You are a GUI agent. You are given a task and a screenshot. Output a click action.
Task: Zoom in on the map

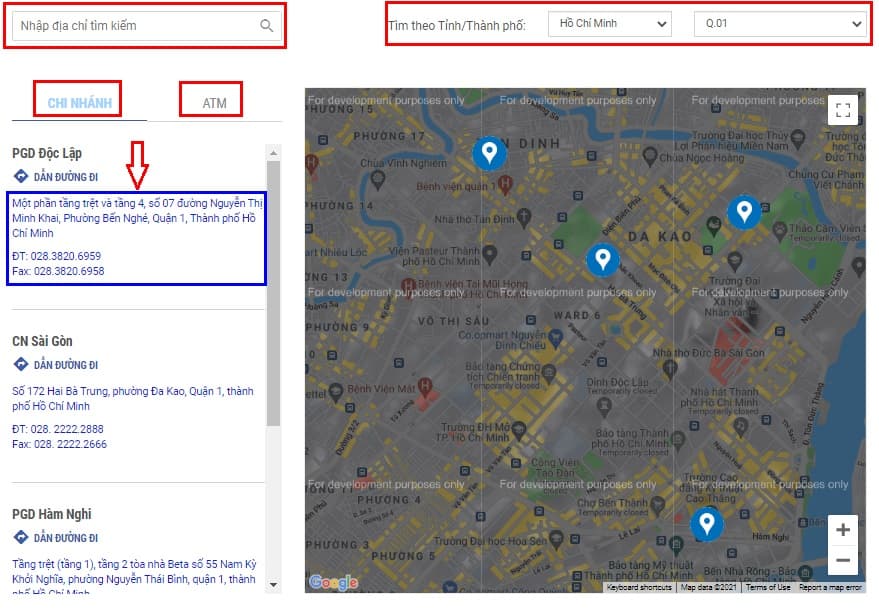[843, 530]
